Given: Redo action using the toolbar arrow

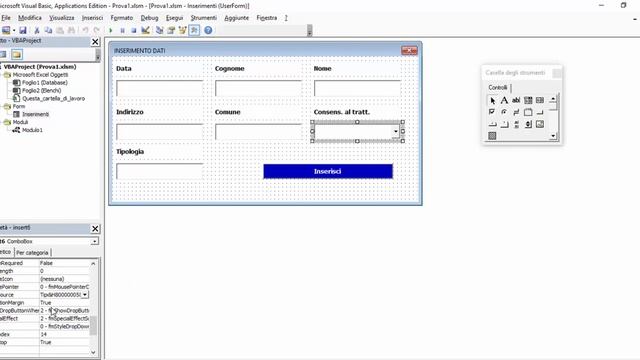Looking at the screenshot, I should tap(97, 30).
